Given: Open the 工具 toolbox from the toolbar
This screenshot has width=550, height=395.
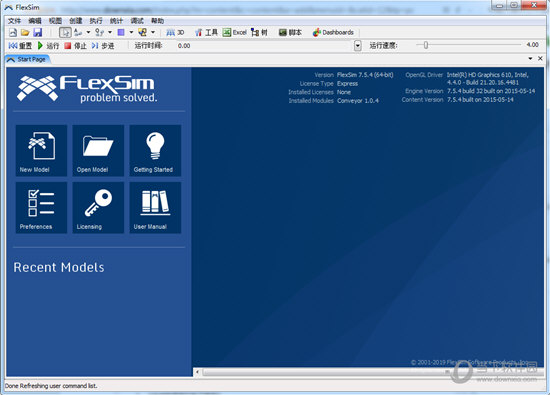Looking at the screenshot, I should coord(206,33).
